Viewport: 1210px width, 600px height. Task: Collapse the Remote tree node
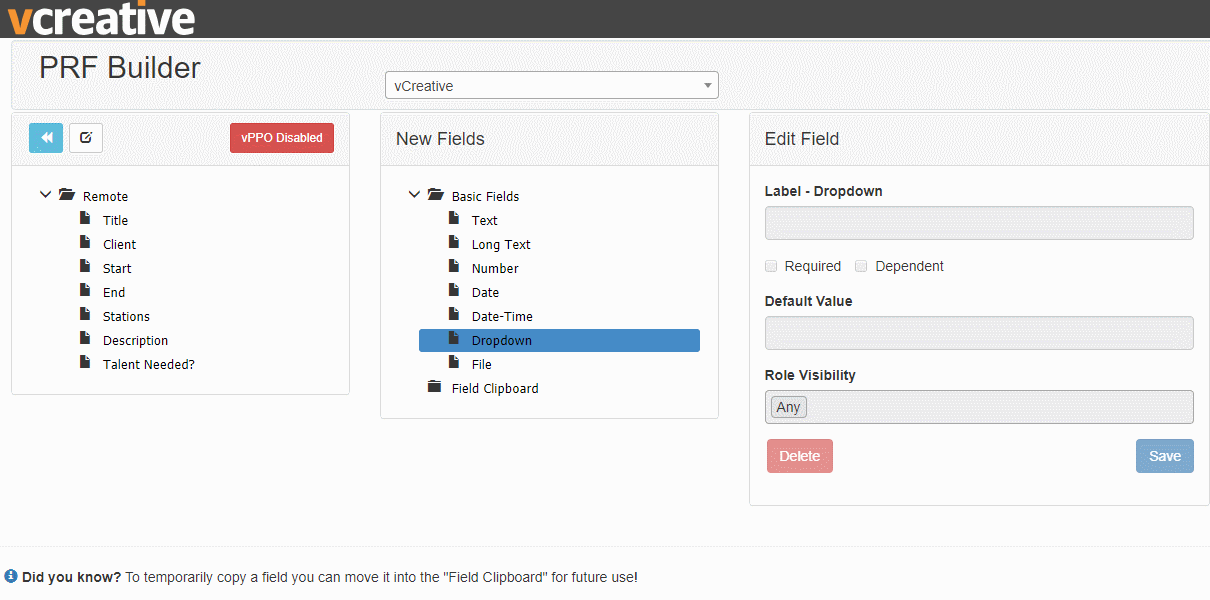[x=45, y=195]
